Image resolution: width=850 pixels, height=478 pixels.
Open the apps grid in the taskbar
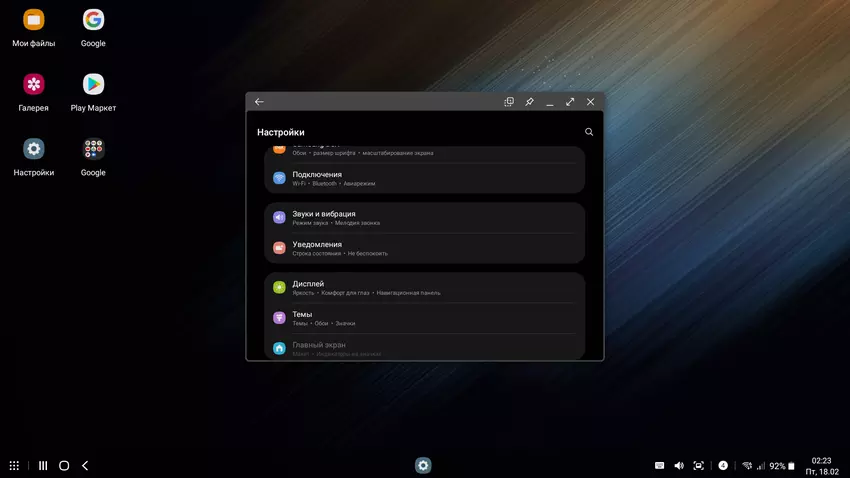14,466
